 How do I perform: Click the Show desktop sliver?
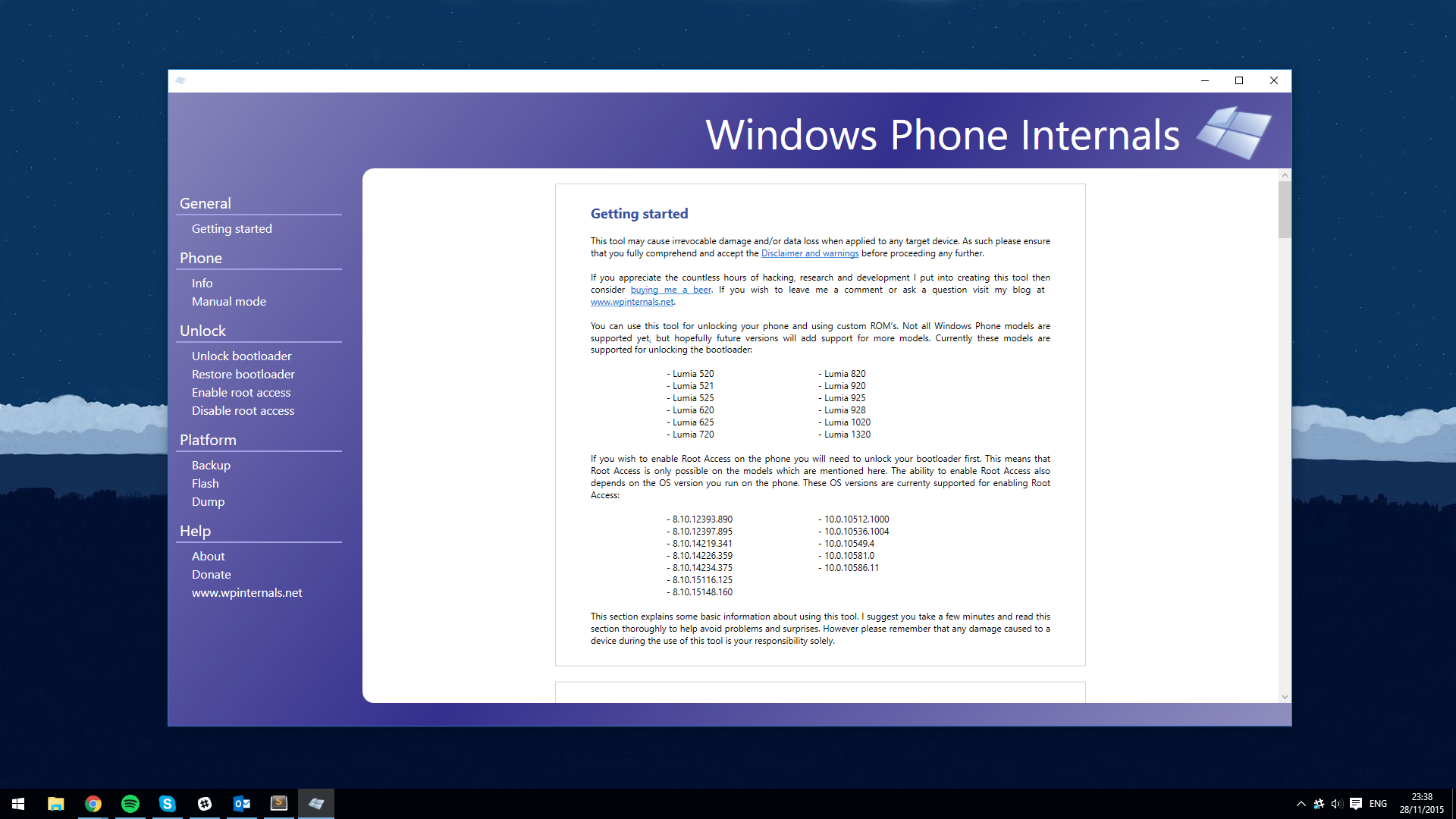pos(1453,804)
